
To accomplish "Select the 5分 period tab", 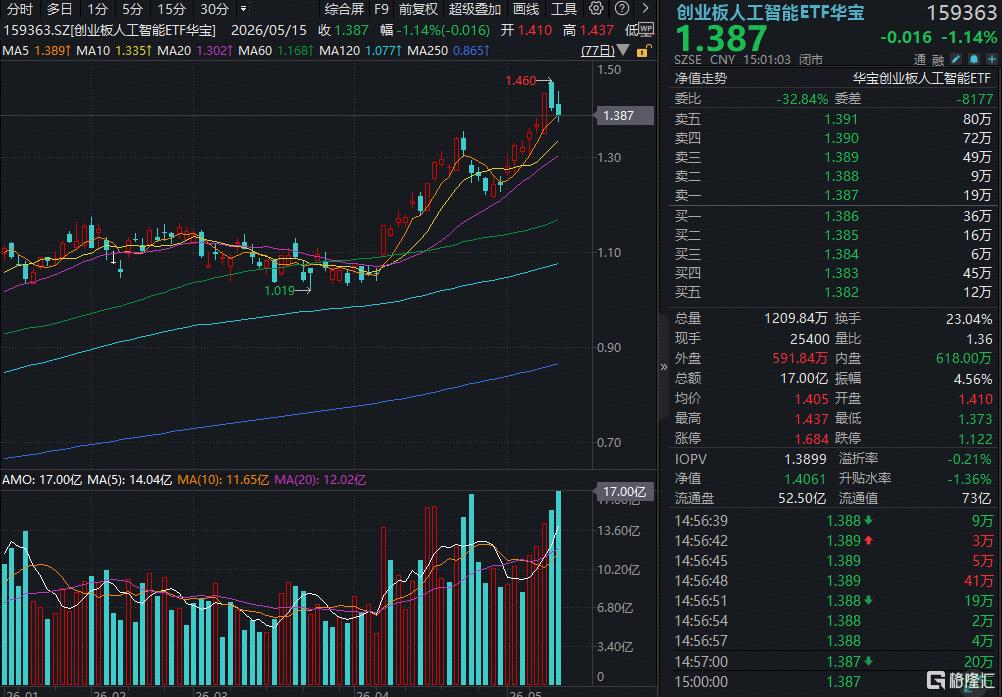I will point(132,9).
